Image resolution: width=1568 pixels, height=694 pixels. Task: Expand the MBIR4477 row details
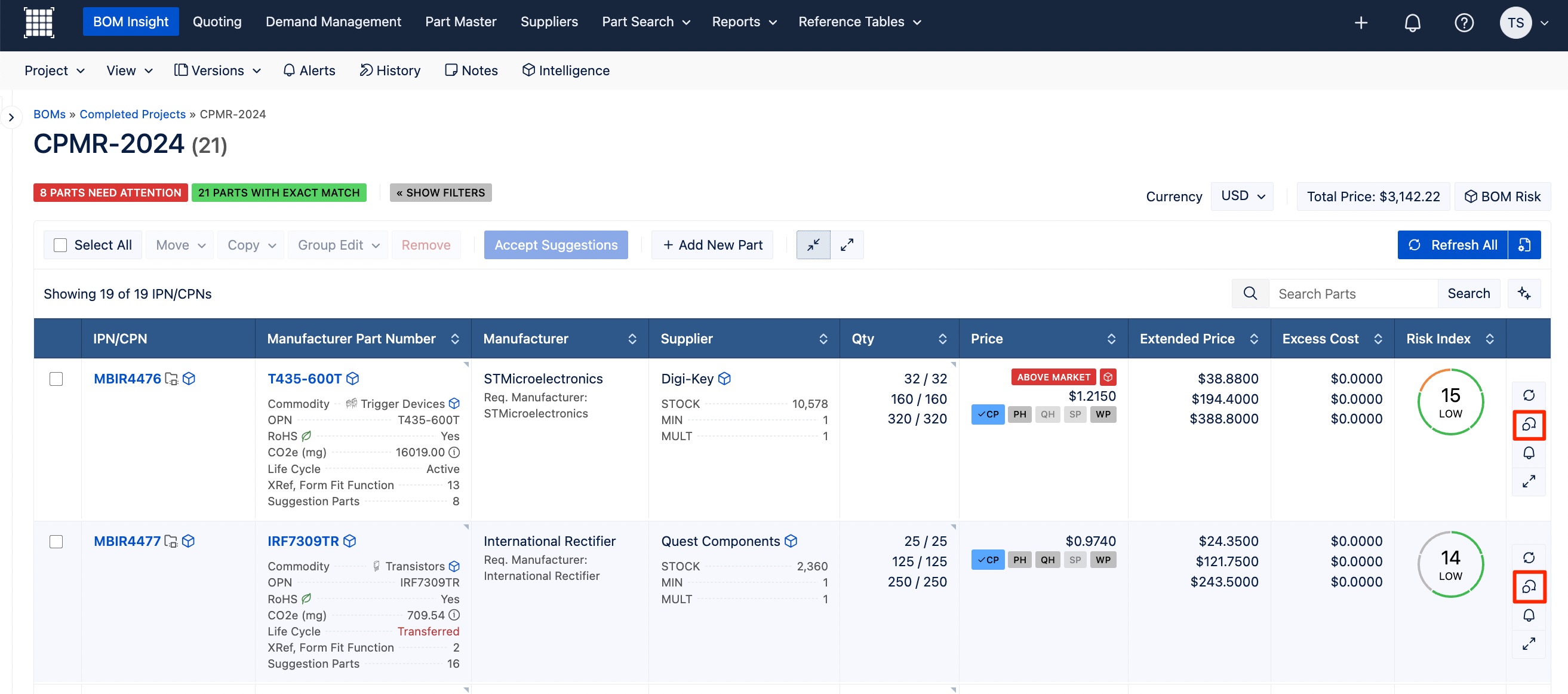(x=1529, y=644)
